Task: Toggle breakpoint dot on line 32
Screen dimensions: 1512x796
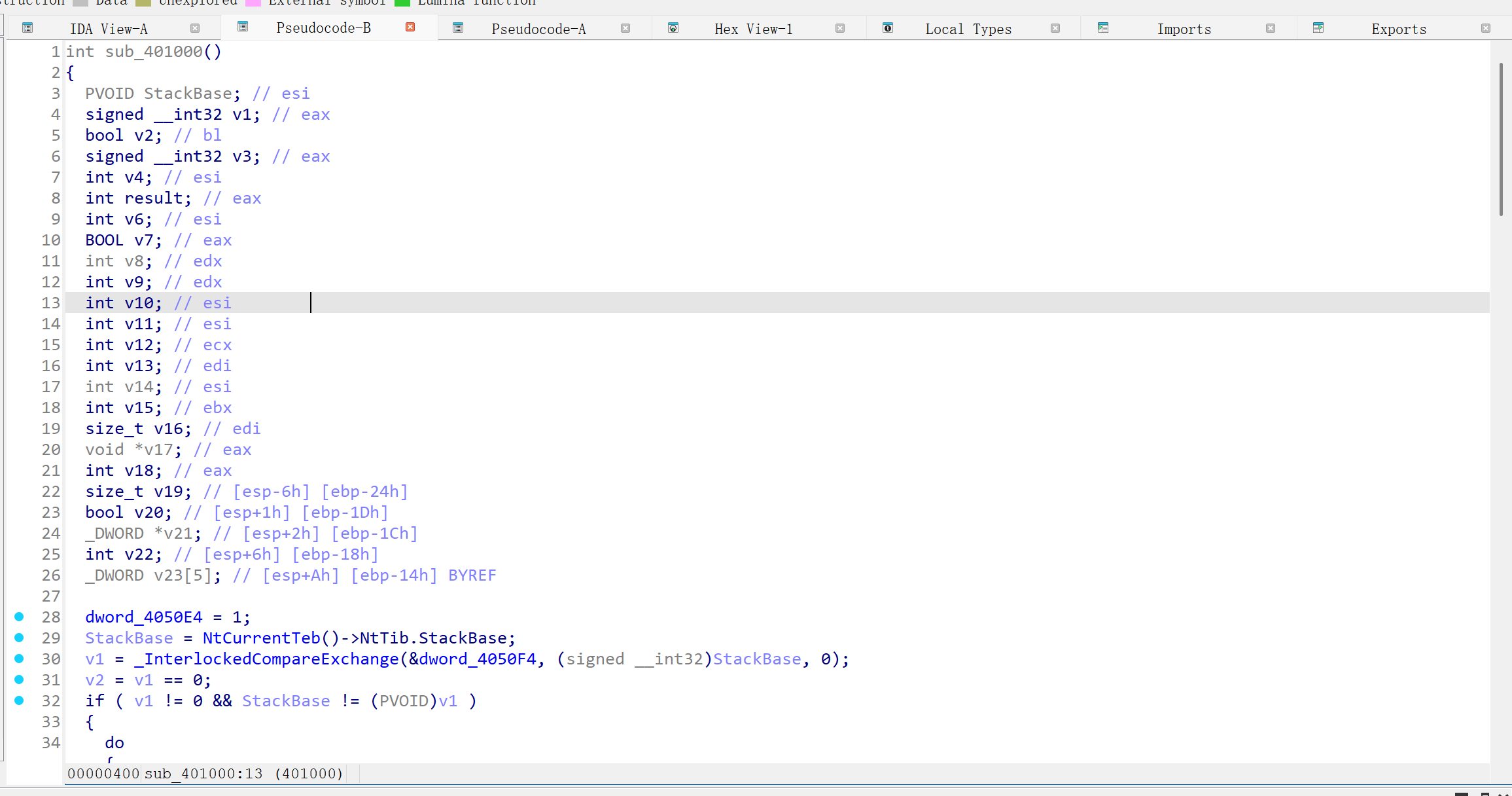Action: click(x=19, y=700)
